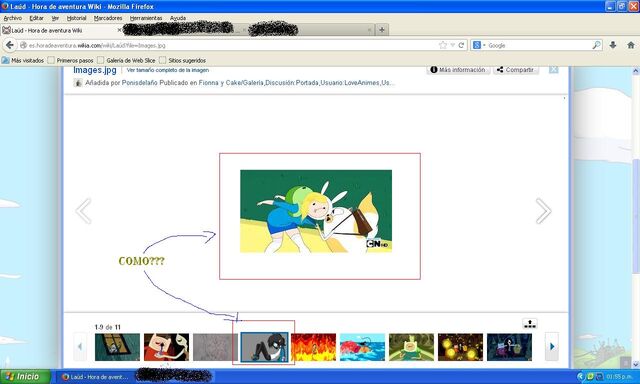This screenshot has height=384, width=640.
Task: Go to the Firefox home page icon
Action: 631,45
